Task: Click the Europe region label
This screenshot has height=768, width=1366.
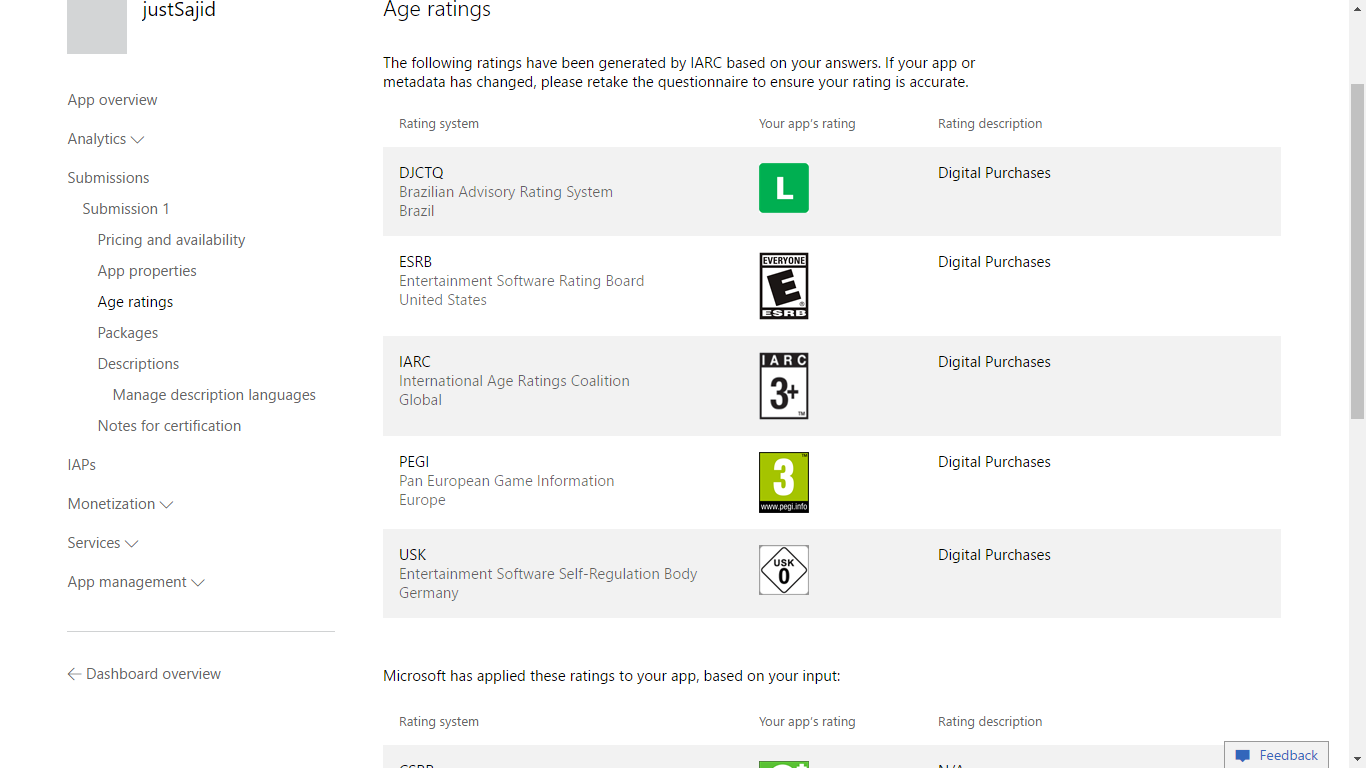Action: click(x=422, y=500)
